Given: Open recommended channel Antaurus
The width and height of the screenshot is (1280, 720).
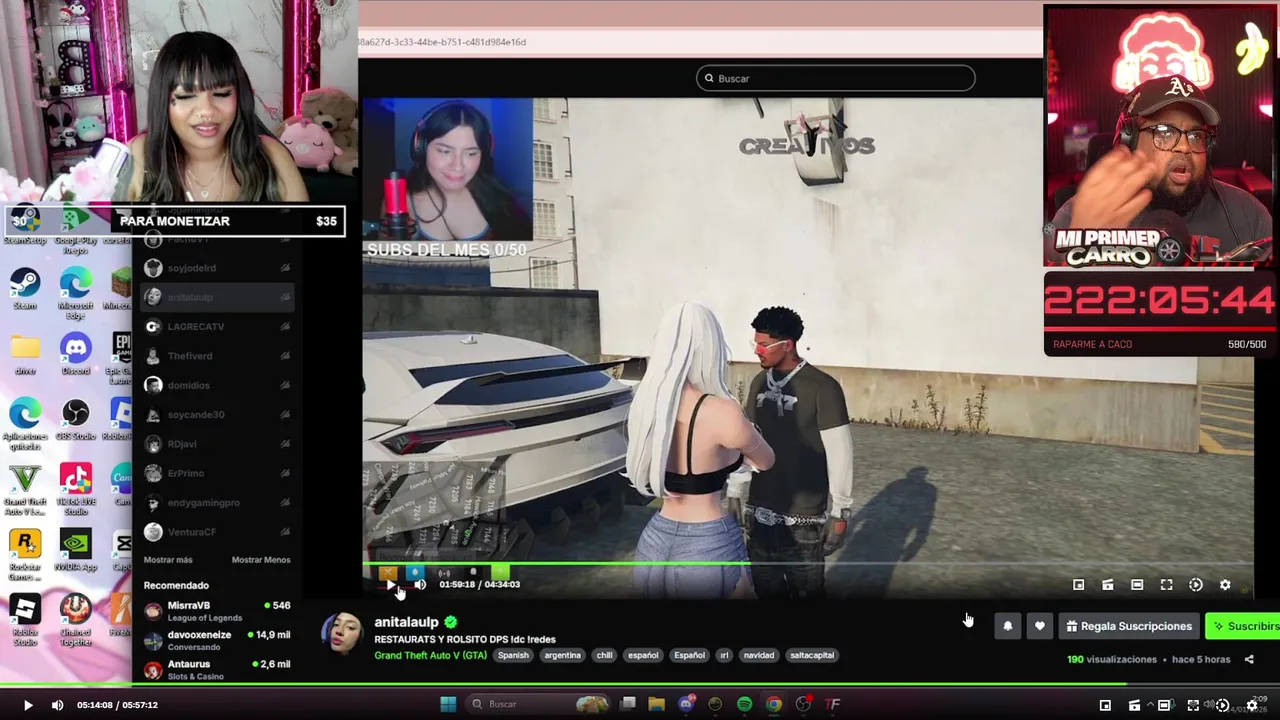Looking at the screenshot, I should click(x=218, y=669).
